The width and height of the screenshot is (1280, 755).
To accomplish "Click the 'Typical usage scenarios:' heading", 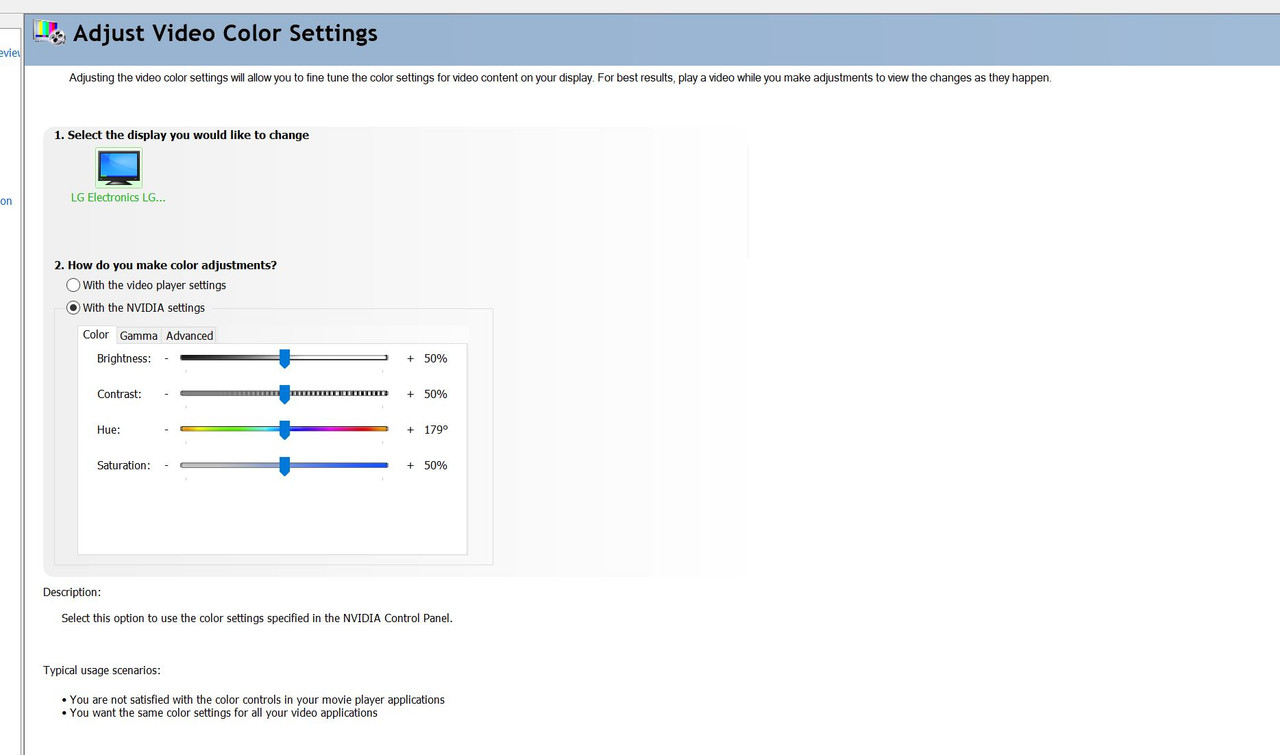I will point(102,670).
